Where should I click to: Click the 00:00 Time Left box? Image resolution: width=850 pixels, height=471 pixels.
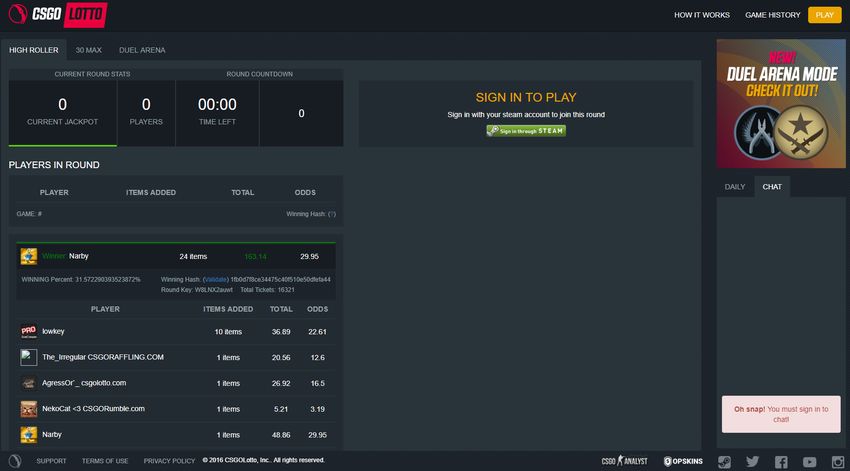[x=217, y=113]
